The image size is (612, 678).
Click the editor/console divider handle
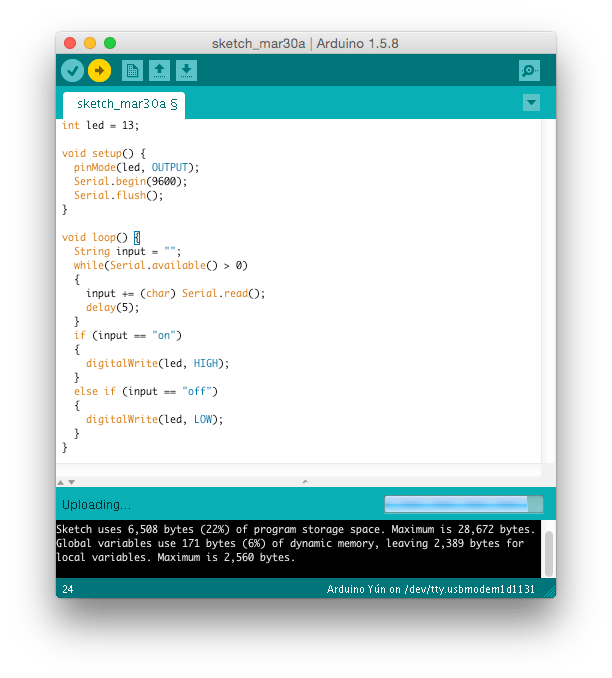(x=305, y=481)
